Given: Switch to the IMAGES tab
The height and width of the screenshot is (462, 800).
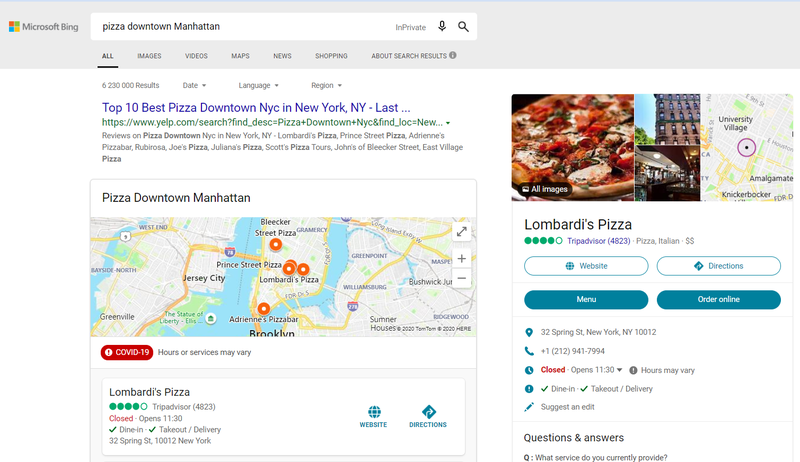Looking at the screenshot, I should (149, 56).
